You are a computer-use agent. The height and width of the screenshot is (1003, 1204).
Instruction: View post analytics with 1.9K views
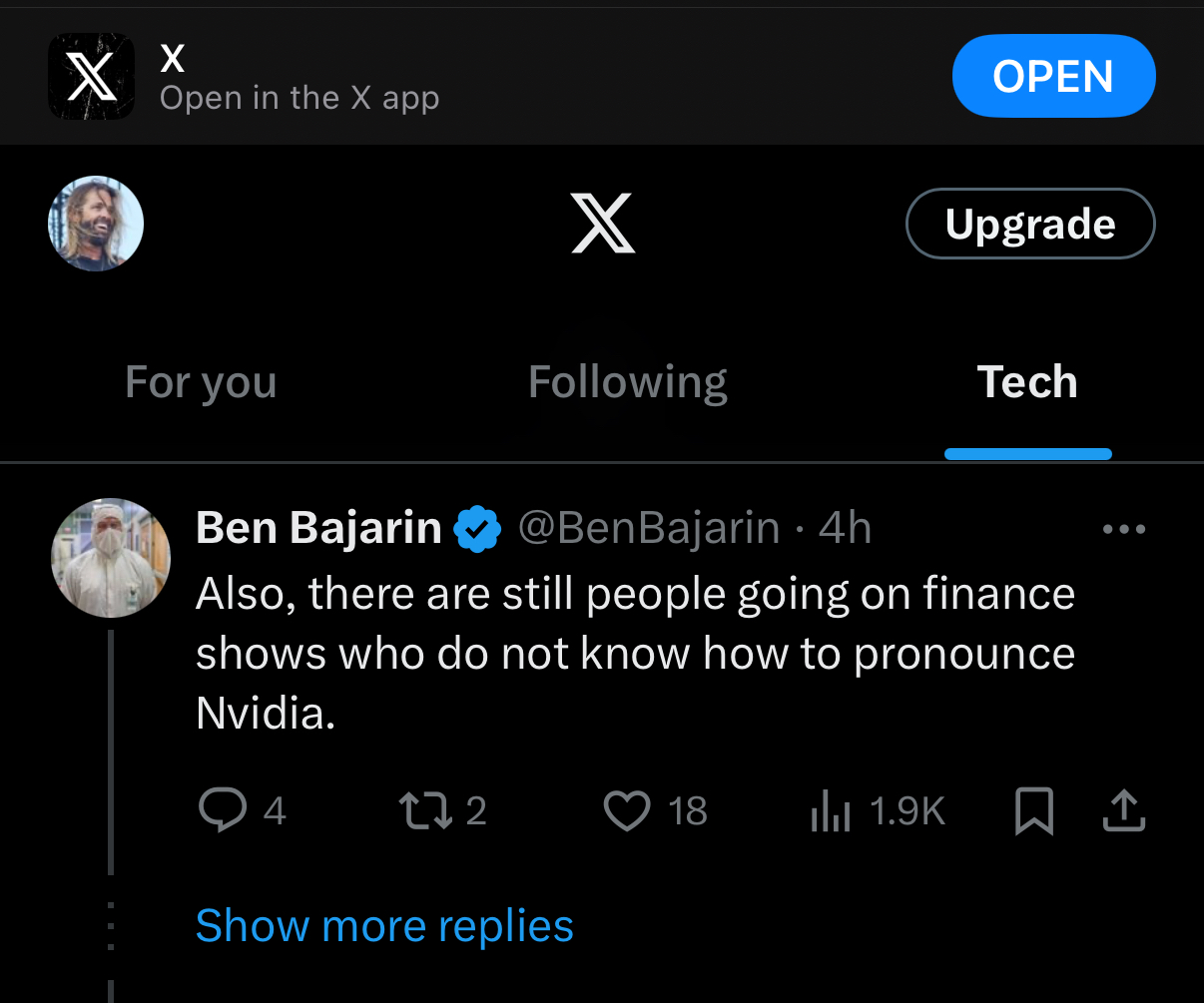pos(830,811)
